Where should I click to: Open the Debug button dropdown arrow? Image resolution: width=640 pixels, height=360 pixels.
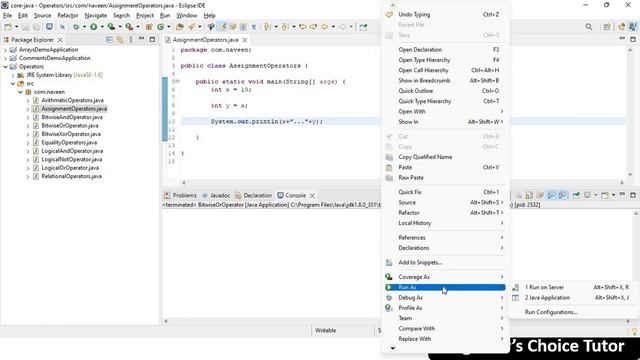[x=84, y=27]
